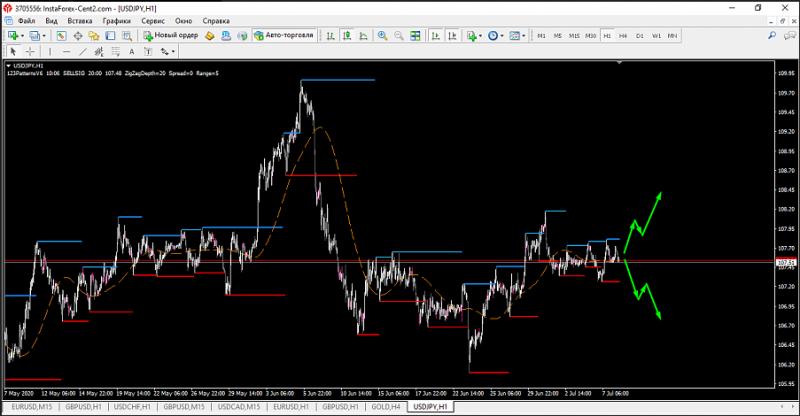Show the Terminal panel icon
This screenshot has height=416, width=800.
coord(110,36)
